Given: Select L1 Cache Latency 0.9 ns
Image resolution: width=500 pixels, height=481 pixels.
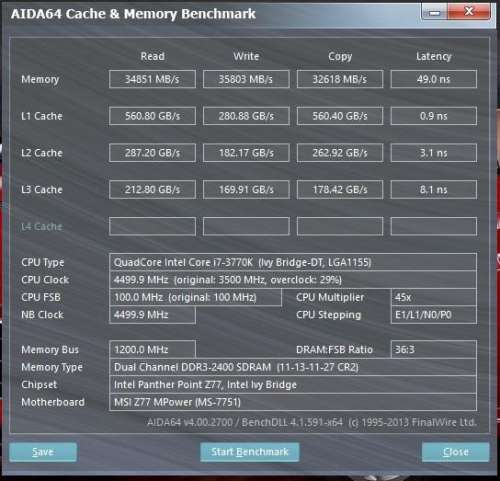Looking at the screenshot, I should pyautogui.click(x=433, y=116).
